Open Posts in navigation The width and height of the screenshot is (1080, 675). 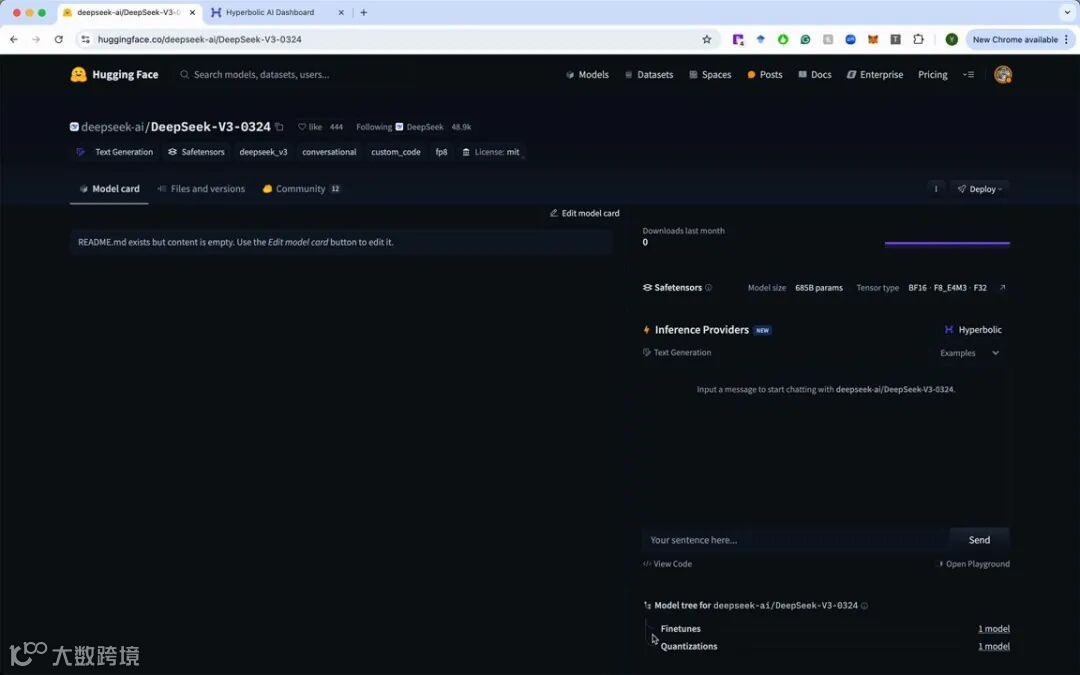765,74
